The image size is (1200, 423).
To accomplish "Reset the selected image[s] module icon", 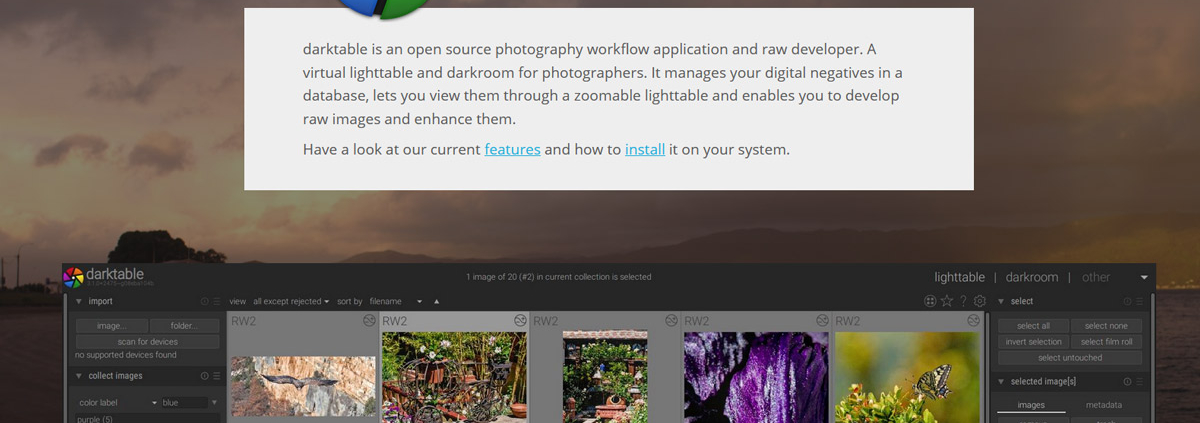I will coord(1129,381).
